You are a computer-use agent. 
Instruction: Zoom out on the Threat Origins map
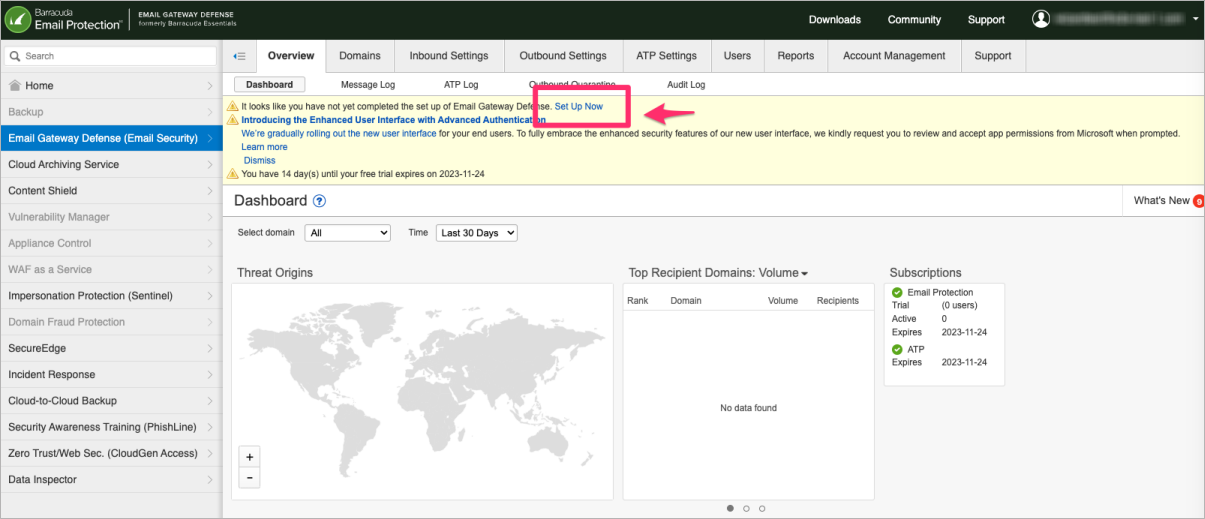(250, 478)
